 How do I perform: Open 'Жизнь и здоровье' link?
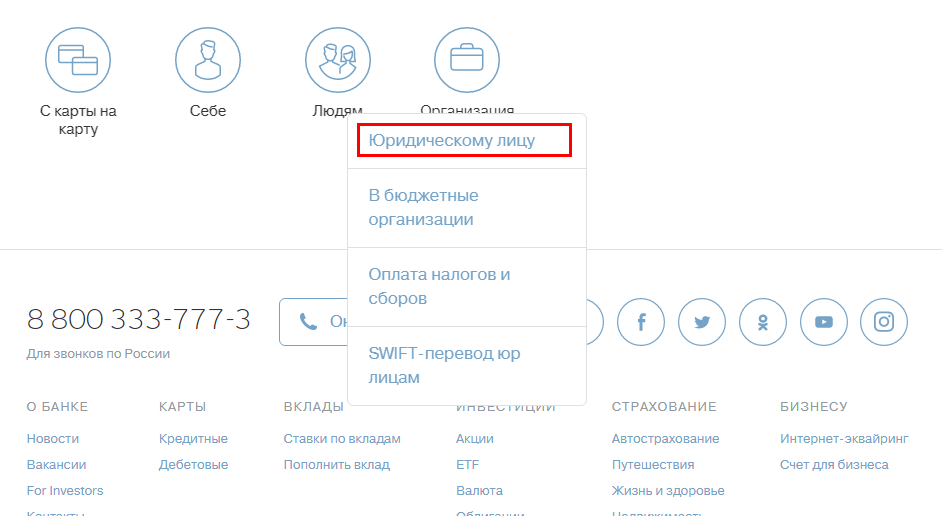(x=668, y=491)
